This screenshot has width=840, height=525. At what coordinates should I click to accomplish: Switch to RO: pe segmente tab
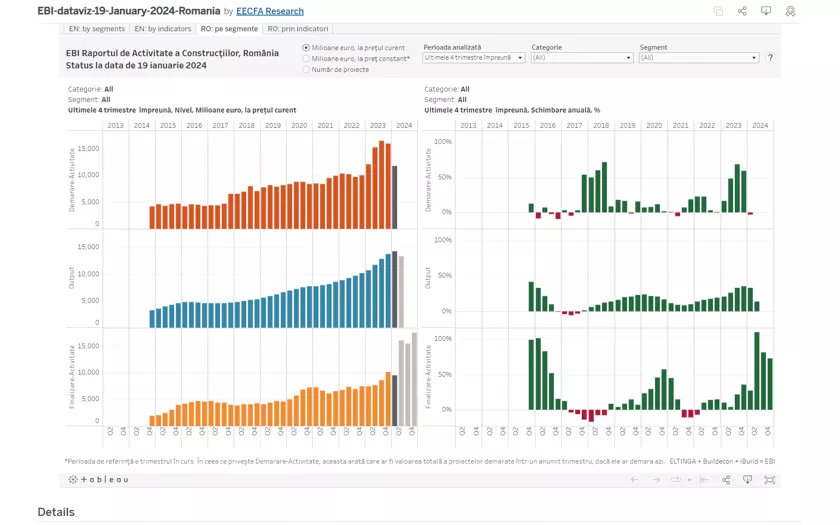pos(229,29)
